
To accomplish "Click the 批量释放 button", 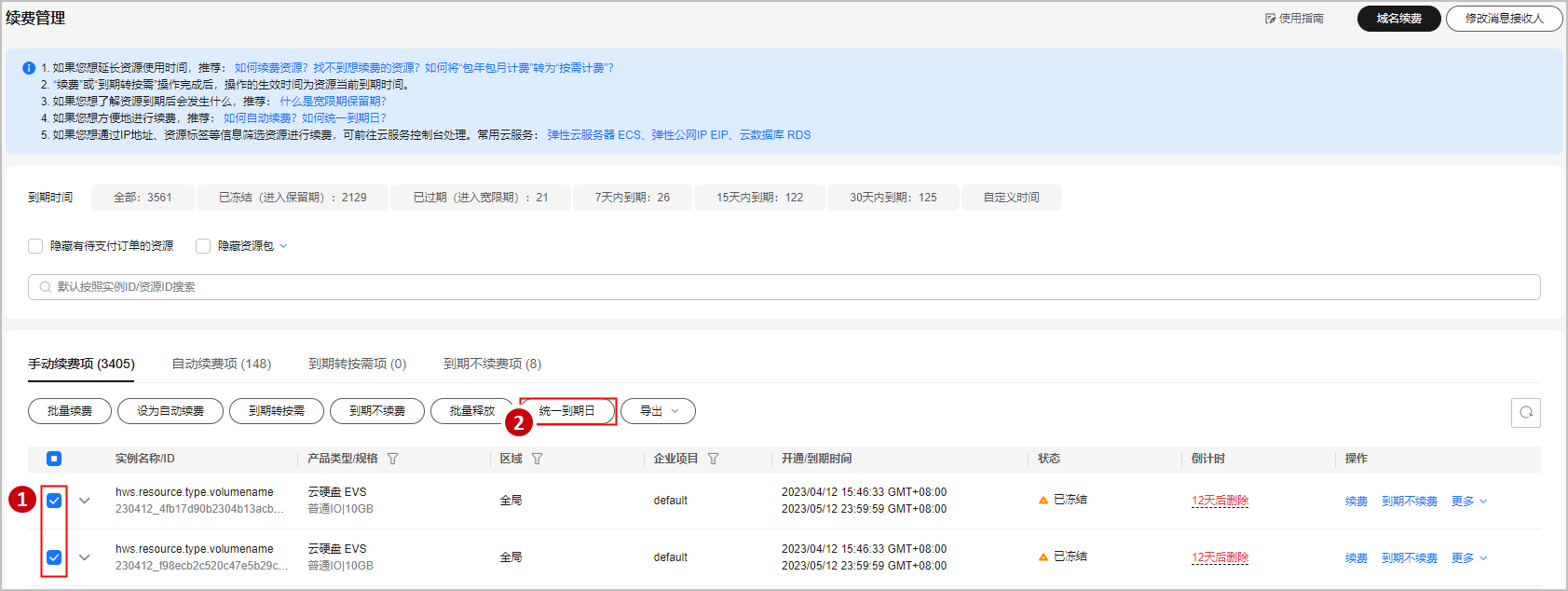I will point(472,411).
